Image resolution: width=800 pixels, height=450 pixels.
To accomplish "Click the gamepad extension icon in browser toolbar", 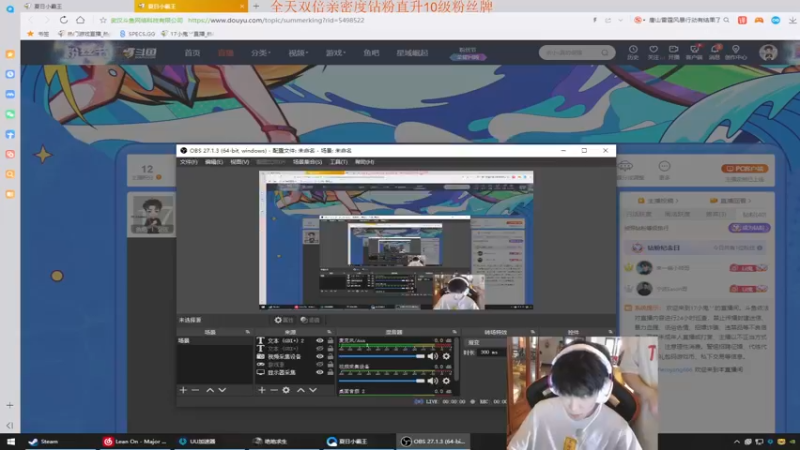I will [759, 20].
